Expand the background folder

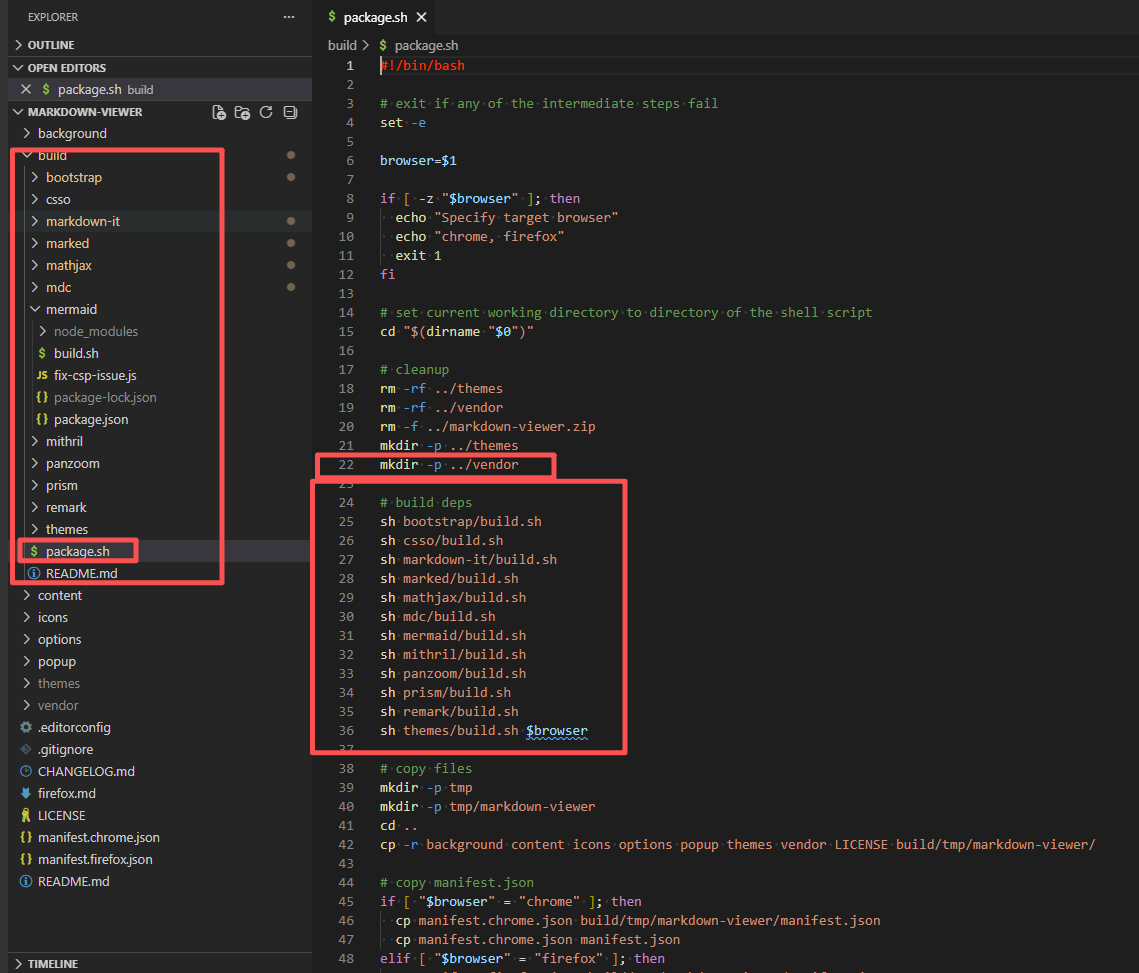tap(160, 134)
